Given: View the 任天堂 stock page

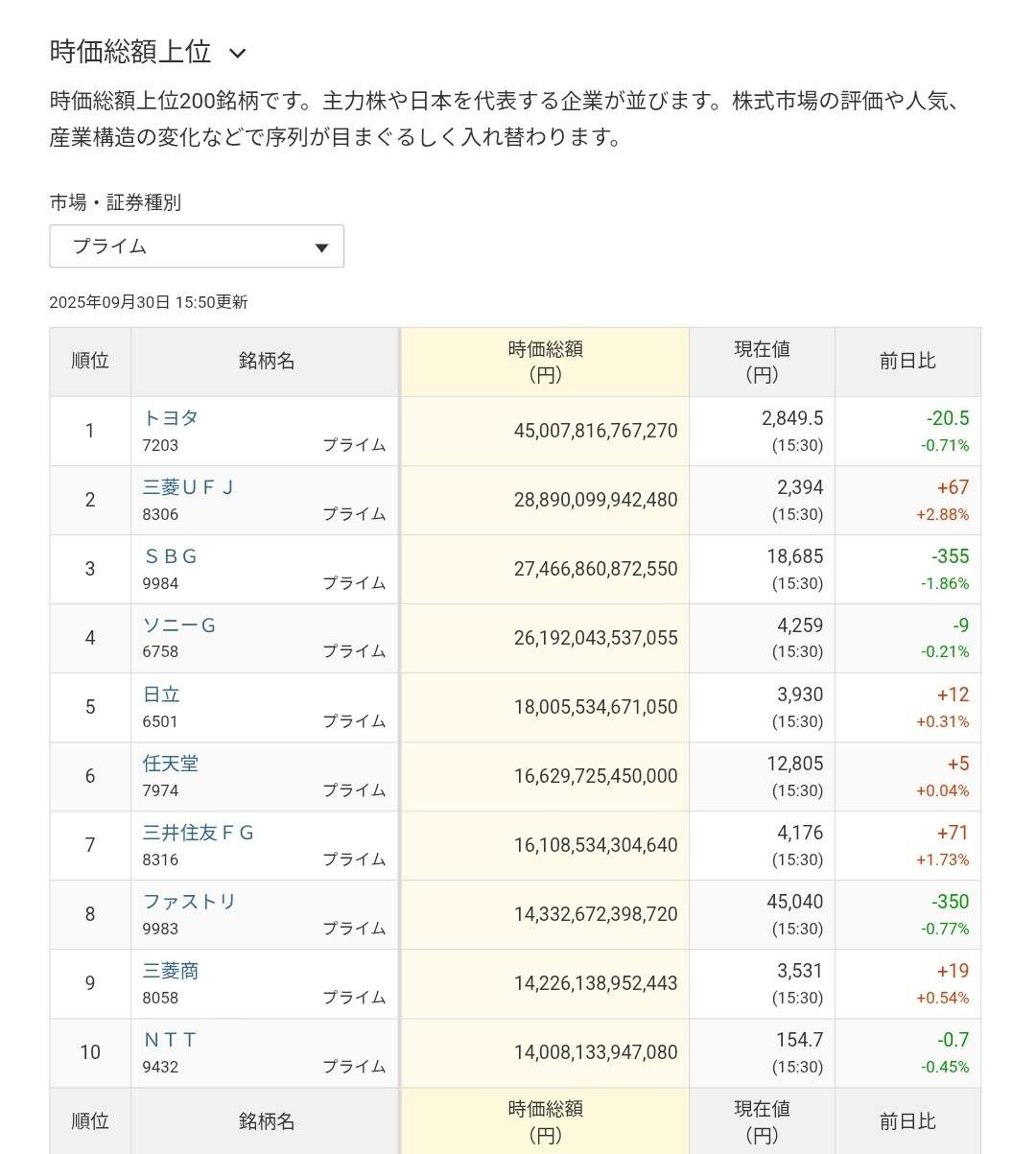Looking at the screenshot, I should (x=171, y=764).
